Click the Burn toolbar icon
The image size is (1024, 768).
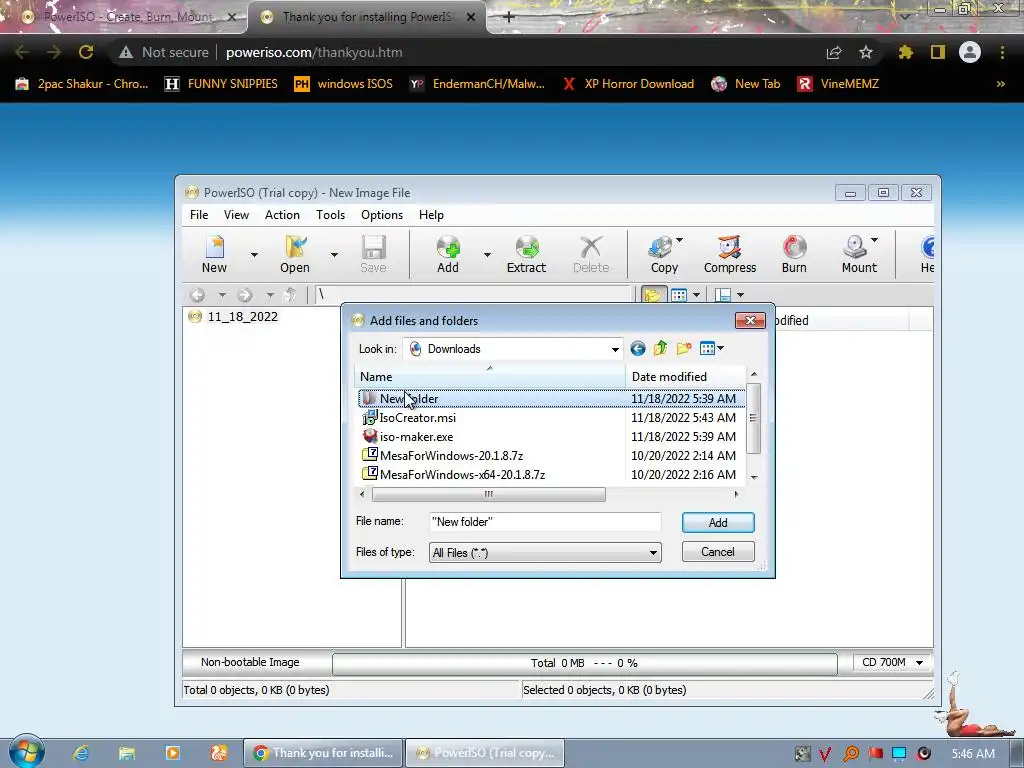pos(794,254)
